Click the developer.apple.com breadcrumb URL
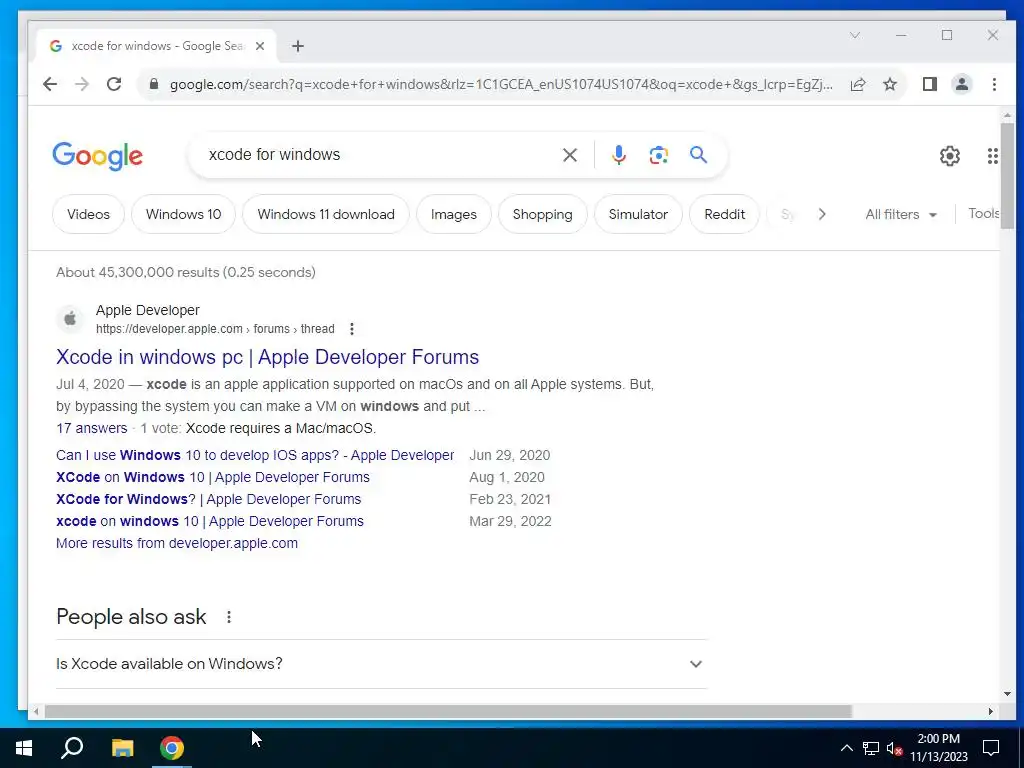Viewport: 1024px width, 768px height. [215, 329]
